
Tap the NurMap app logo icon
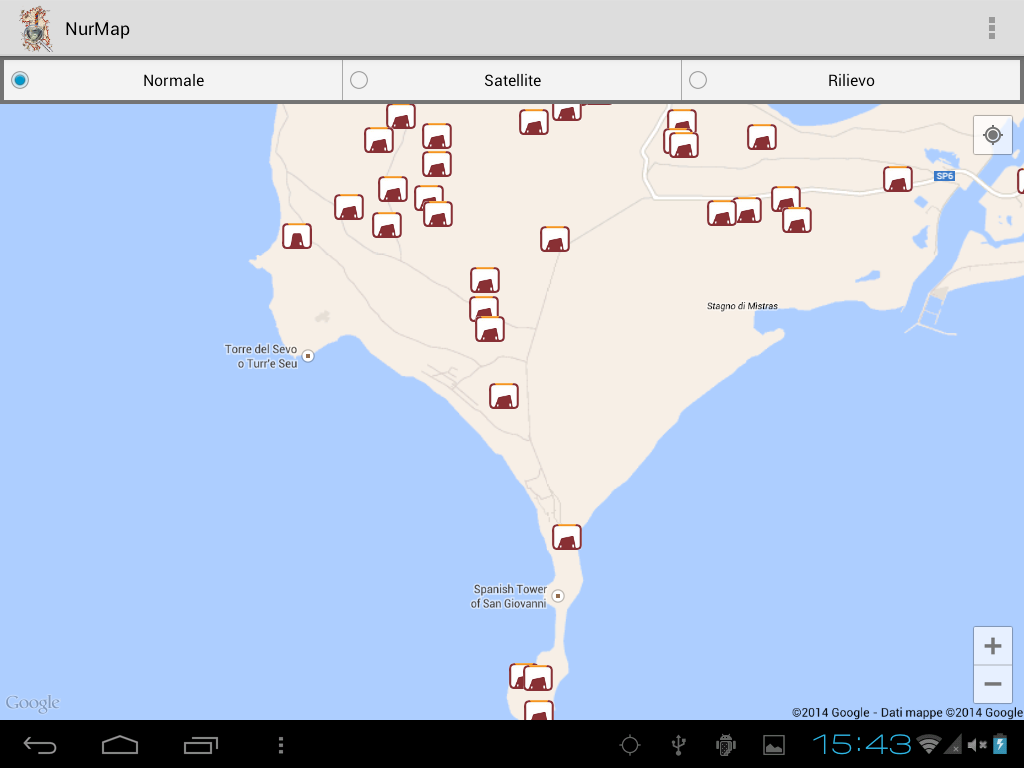(x=34, y=29)
